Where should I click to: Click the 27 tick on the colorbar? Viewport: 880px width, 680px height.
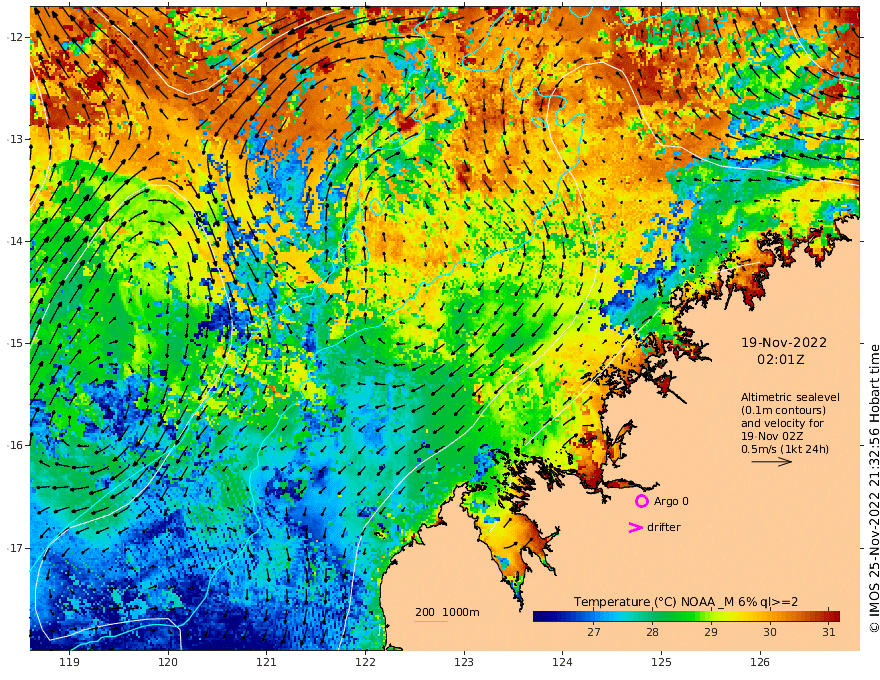(594, 632)
